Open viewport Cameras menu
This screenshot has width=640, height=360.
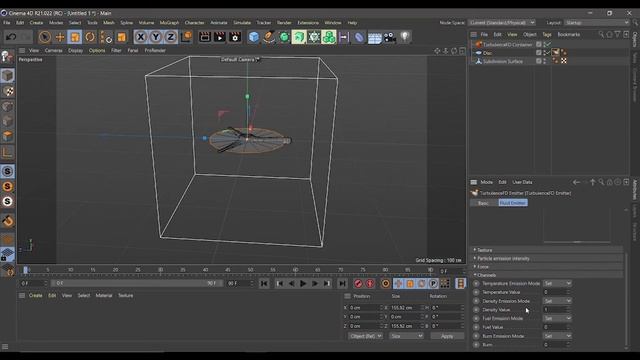[x=53, y=50]
